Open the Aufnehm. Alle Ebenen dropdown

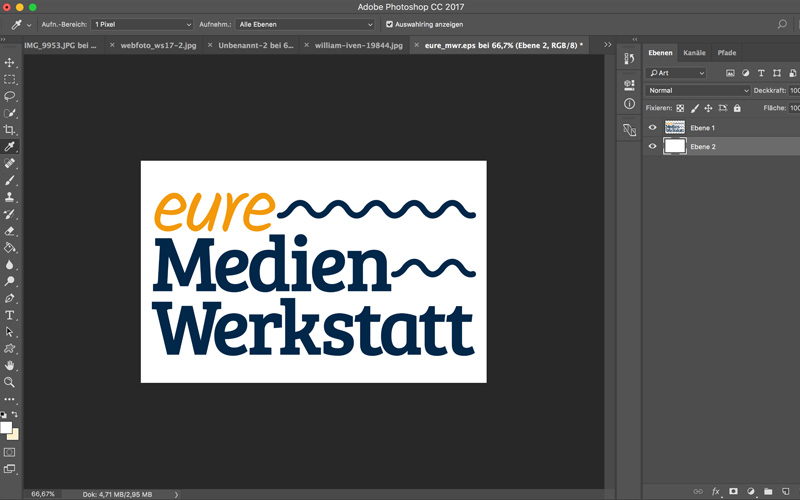coord(305,24)
